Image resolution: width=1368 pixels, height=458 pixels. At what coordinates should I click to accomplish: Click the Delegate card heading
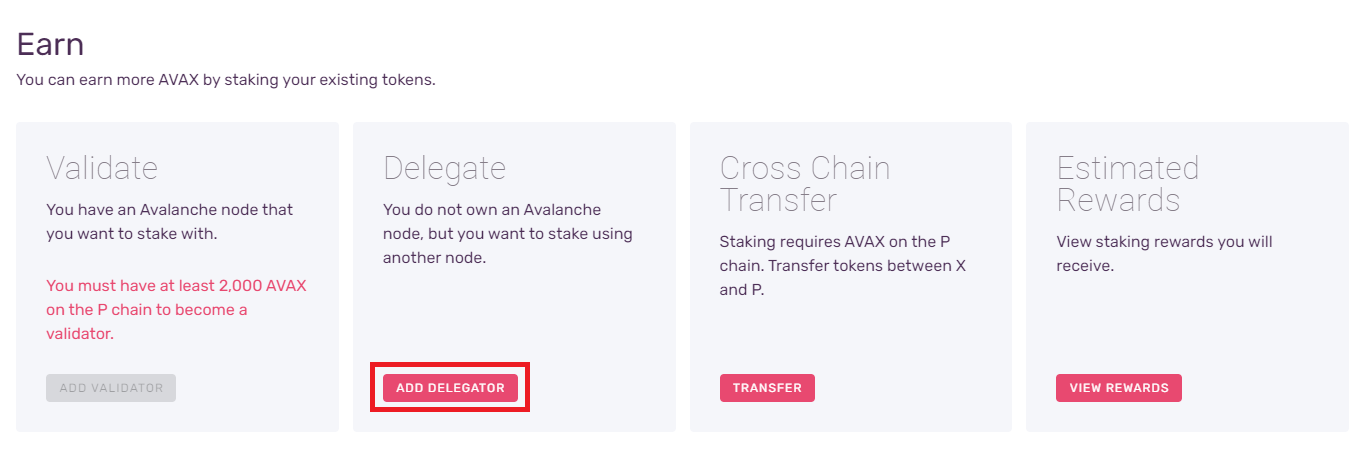(444, 168)
